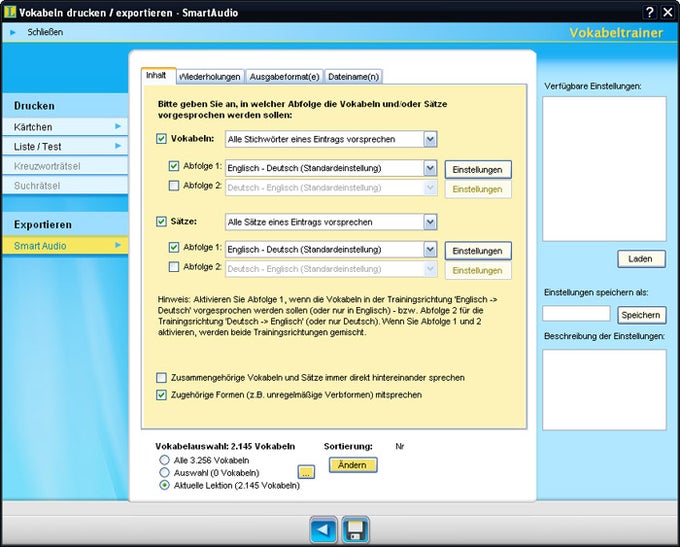This screenshot has height=547, width=680.
Task: Click Schließen in the top bar
Action: pos(45,33)
